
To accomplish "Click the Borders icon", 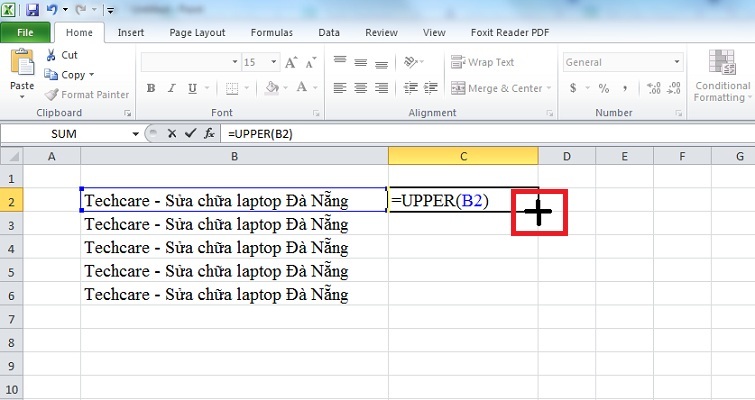I will (x=232, y=88).
